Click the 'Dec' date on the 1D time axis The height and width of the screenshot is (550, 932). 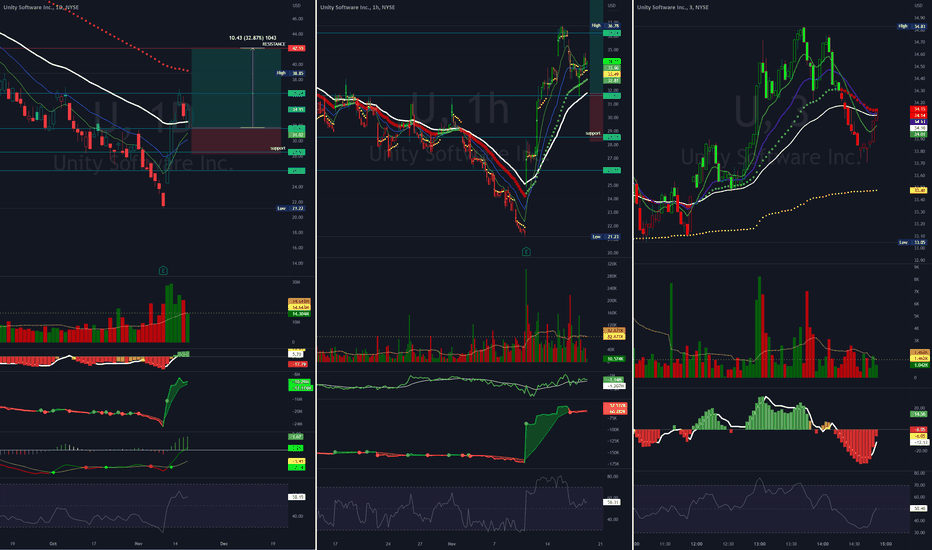[x=224, y=543]
